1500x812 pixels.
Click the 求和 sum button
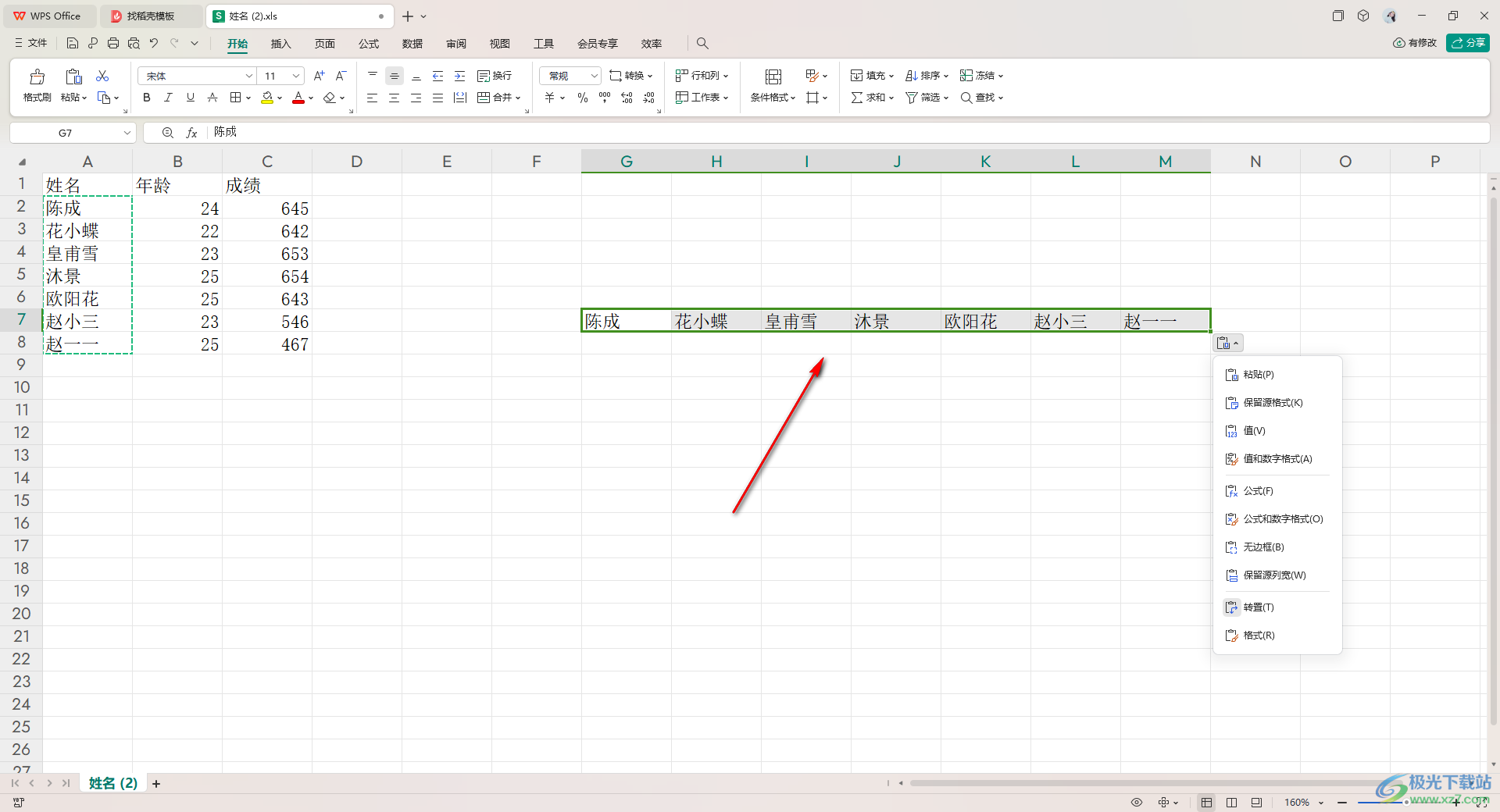(872, 98)
